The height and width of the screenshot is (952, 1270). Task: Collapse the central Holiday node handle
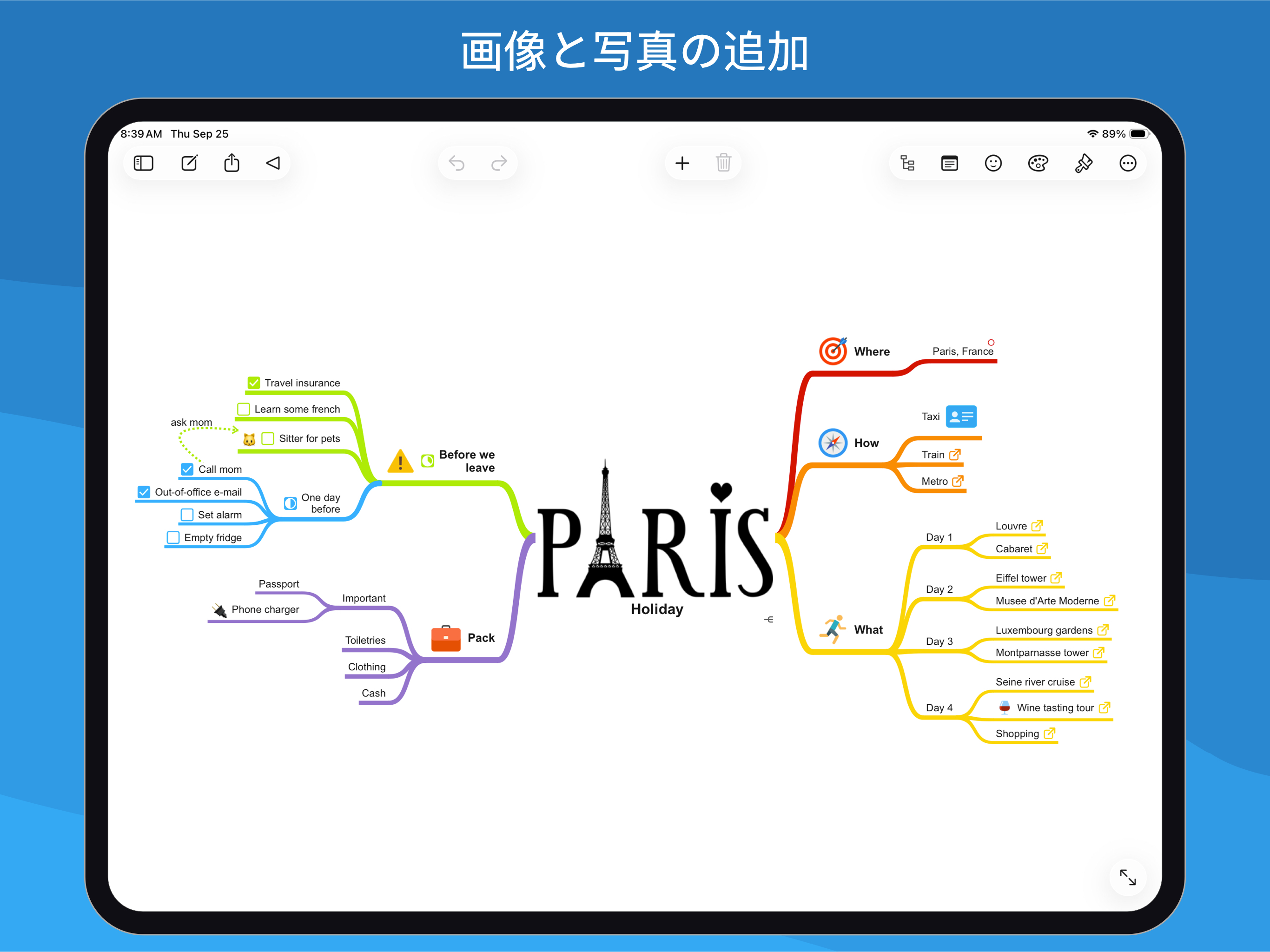coord(769,620)
